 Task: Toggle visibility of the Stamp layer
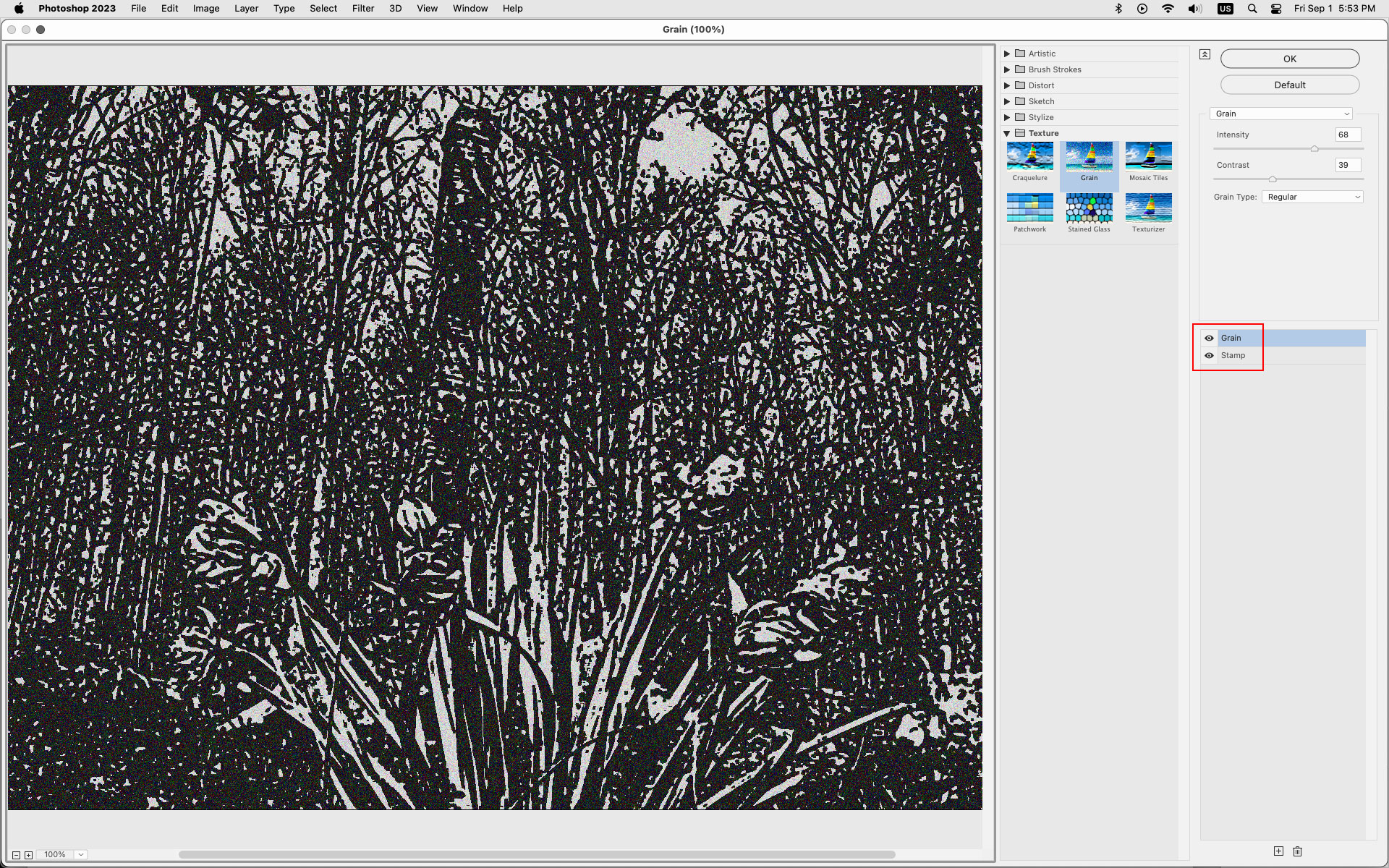pos(1209,355)
